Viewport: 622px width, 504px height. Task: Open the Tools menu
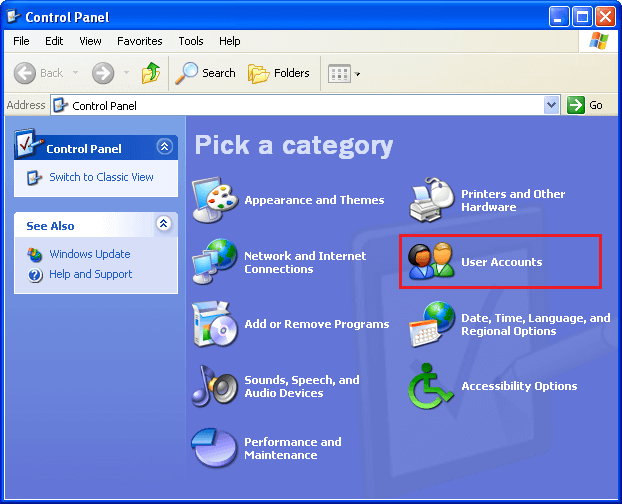[x=191, y=41]
